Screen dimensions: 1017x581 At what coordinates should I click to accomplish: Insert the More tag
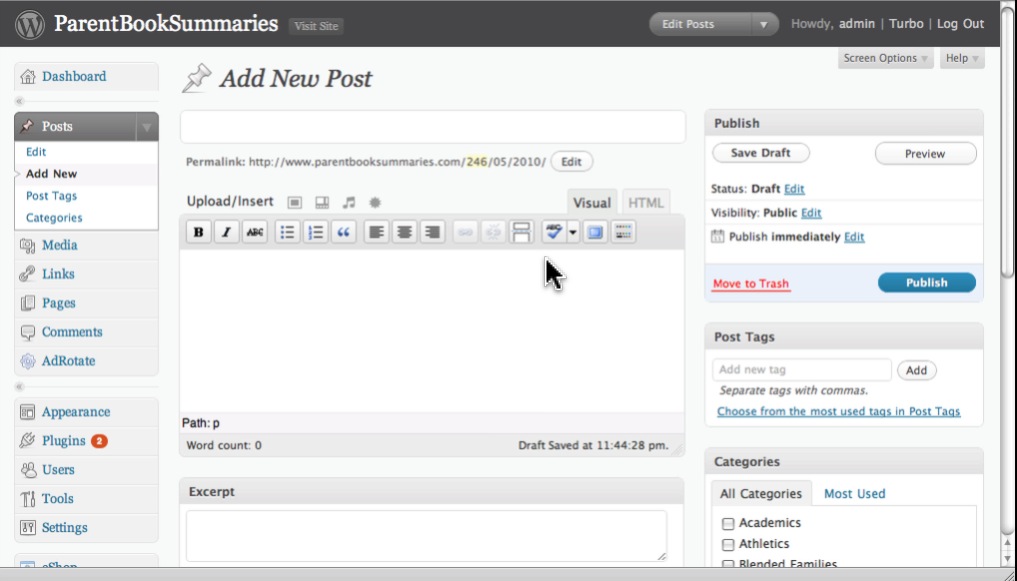click(x=521, y=232)
